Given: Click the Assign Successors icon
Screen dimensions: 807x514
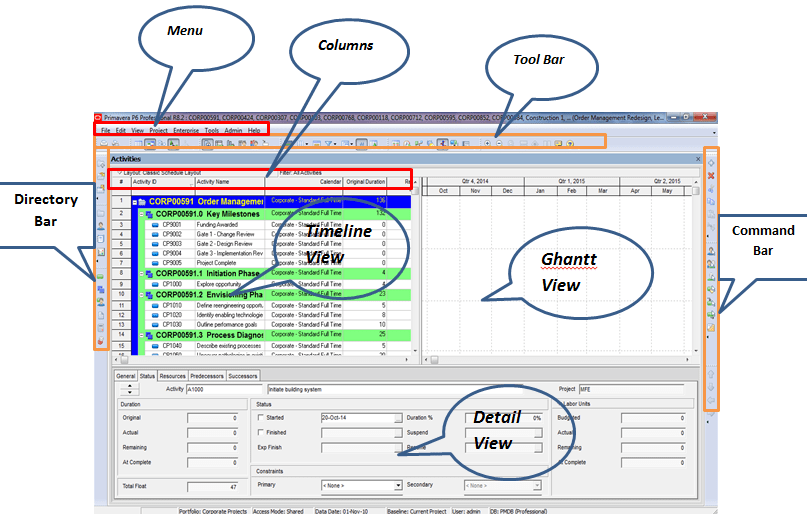Looking at the screenshot, I should pos(711,314).
